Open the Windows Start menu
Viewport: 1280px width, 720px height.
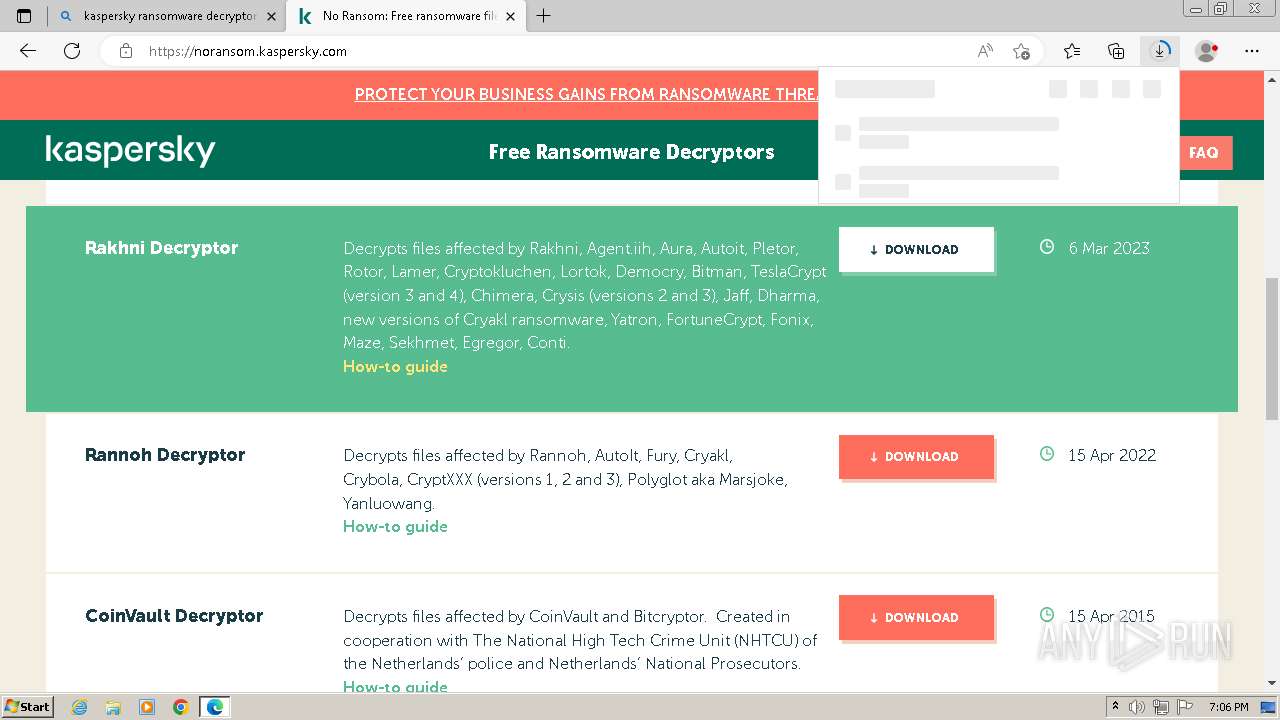click(27, 707)
